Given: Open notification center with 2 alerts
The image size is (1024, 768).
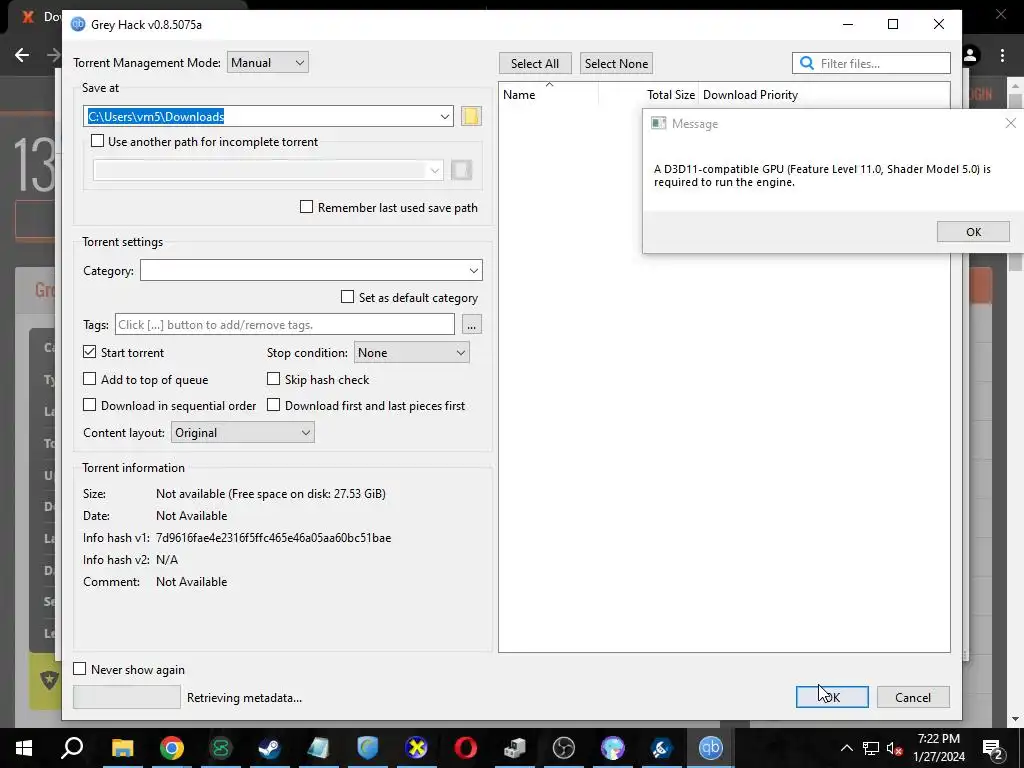Looking at the screenshot, I should 993,749.
